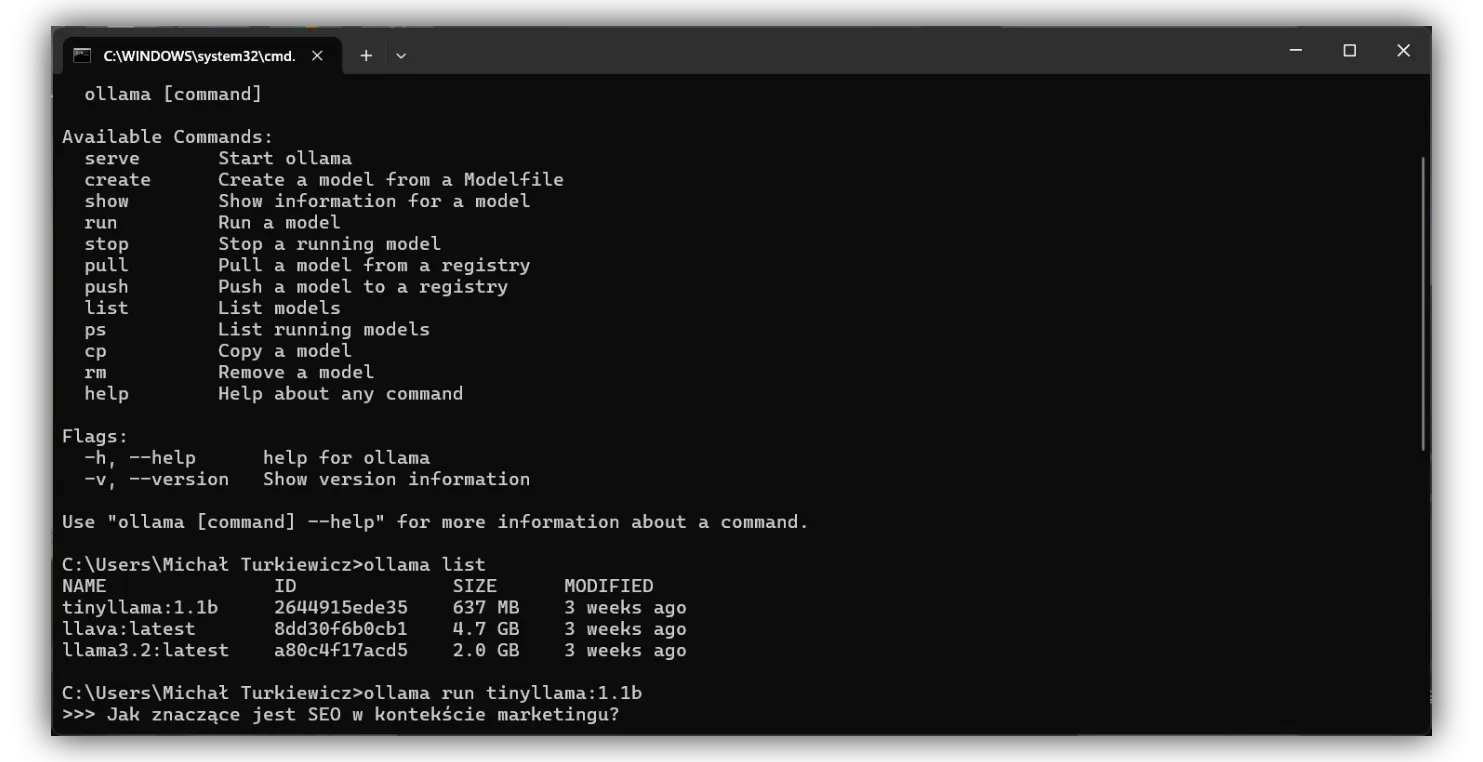This screenshot has width=1483, height=762.
Task: Click the vertical scrollbar thumb
Action: coord(1424,303)
